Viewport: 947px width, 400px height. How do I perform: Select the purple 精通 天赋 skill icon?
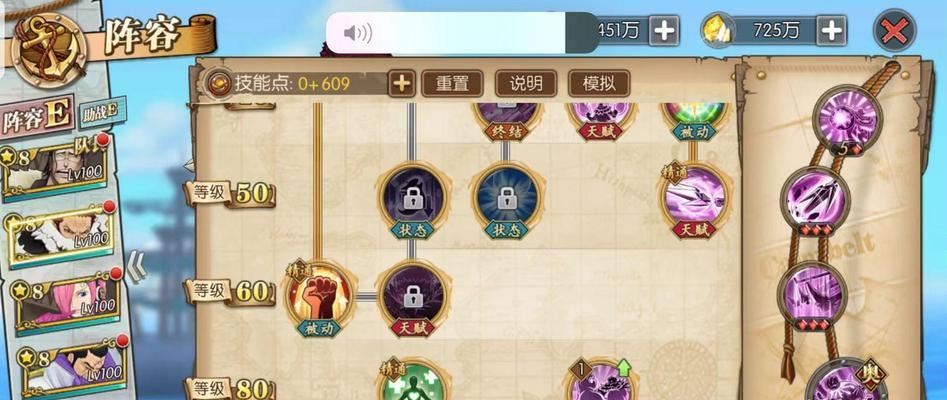pos(693,198)
